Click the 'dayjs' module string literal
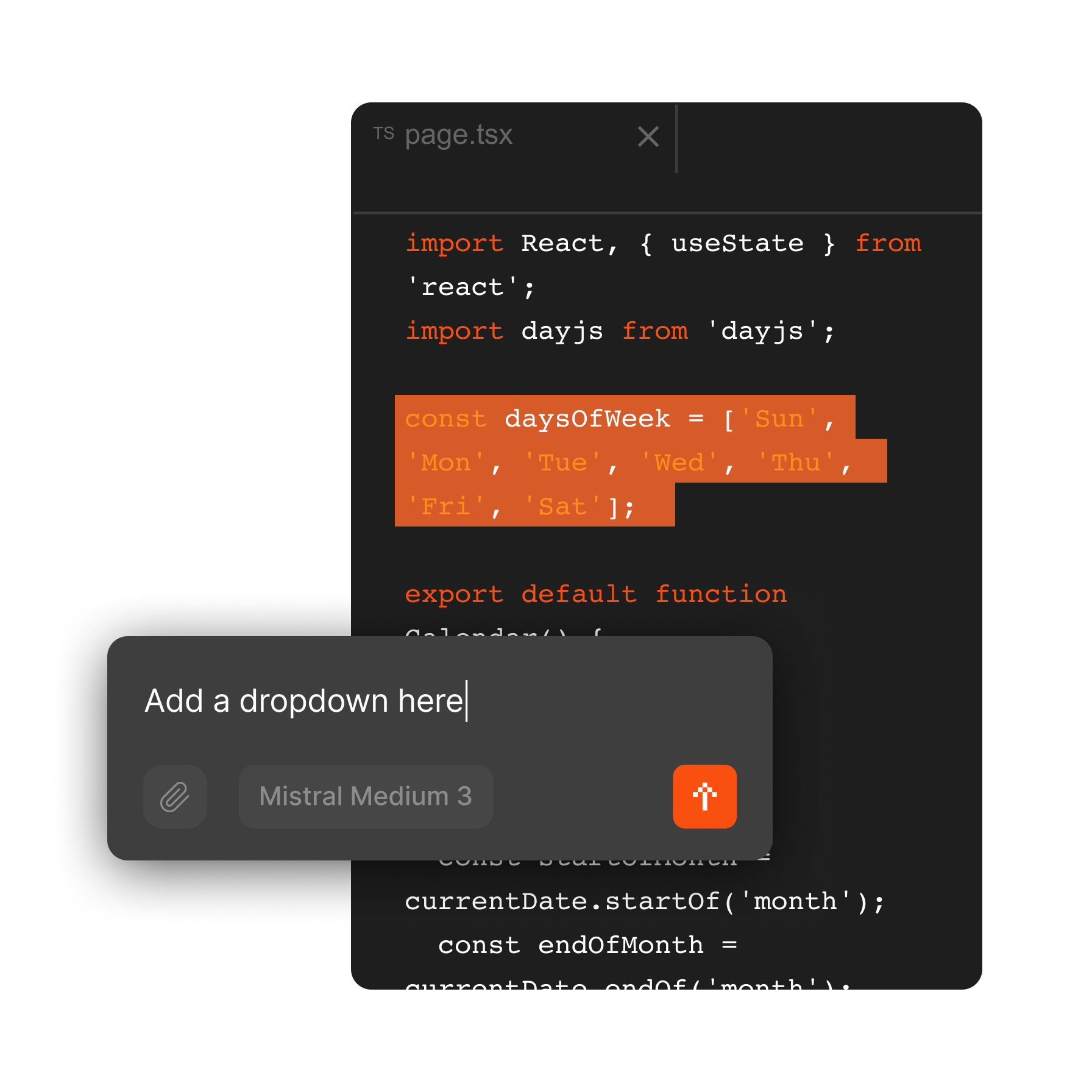Viewport: 1092px width, 1092px height. 762,331
